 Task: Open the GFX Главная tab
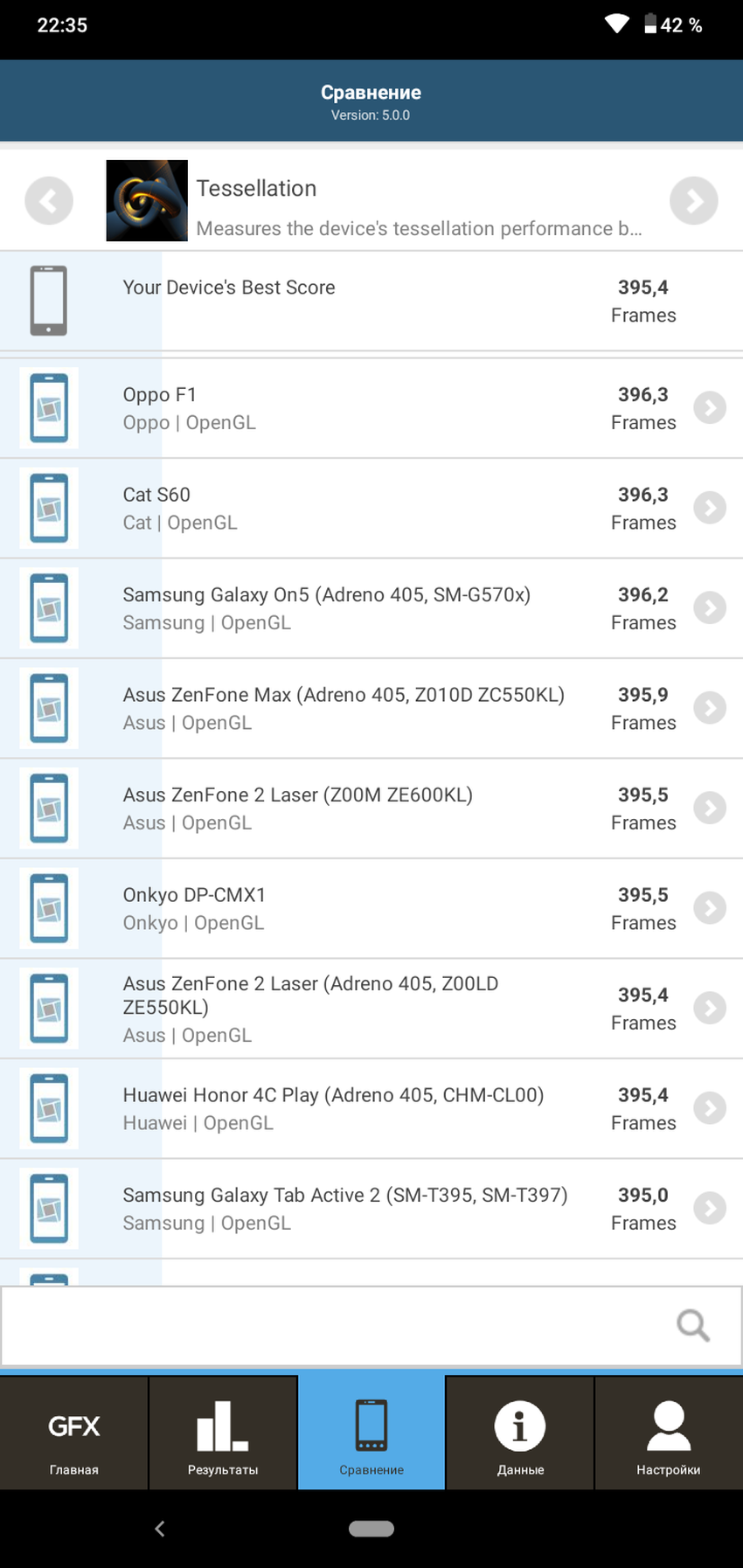[x=74, y=1433]
